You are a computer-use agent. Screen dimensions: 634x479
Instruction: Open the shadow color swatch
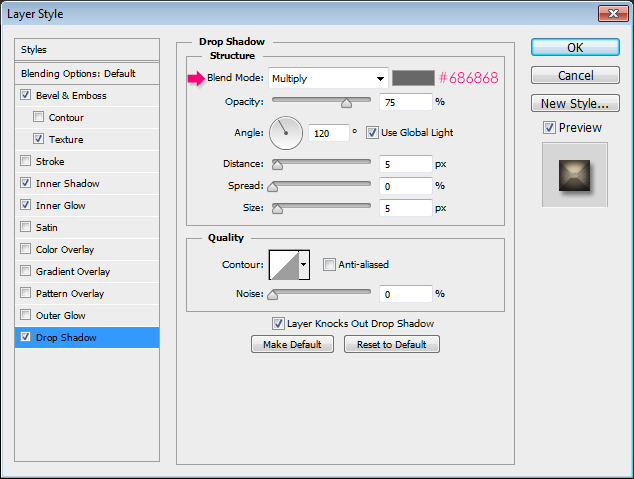tap(413, 78)
